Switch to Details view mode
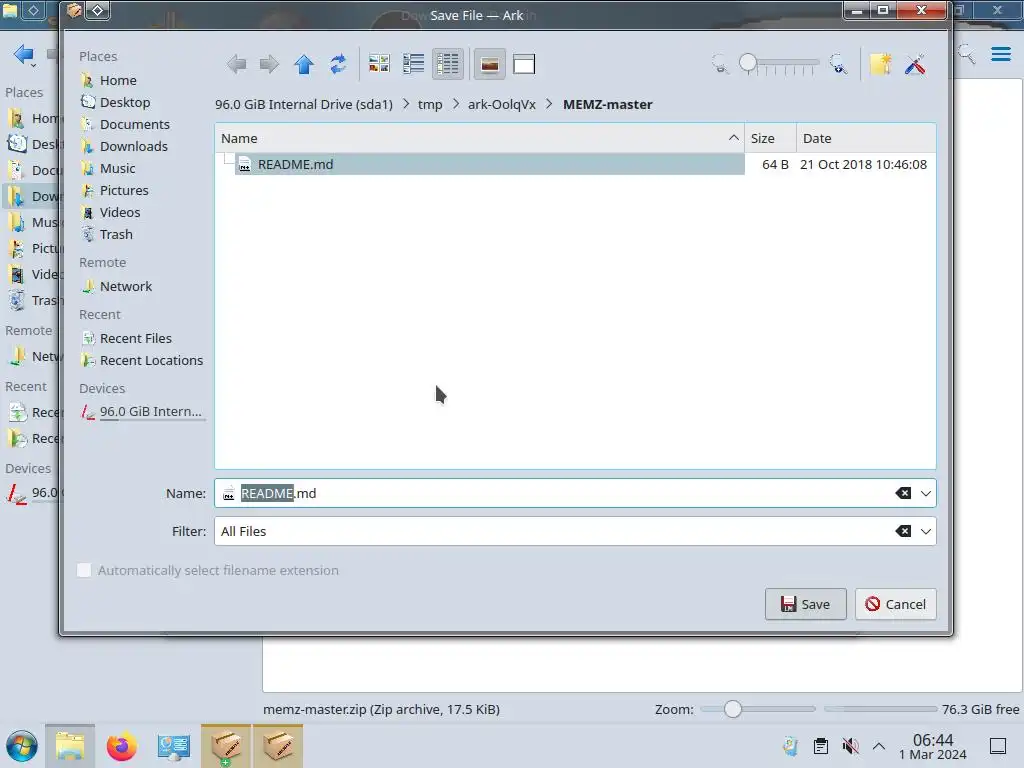1024x768 pixels. point(448,64)
